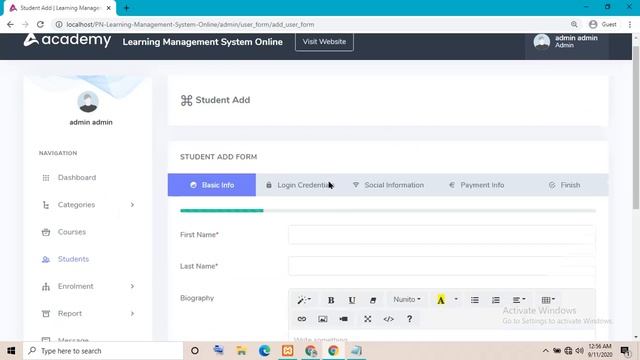This screenshot has height=360, width=640.
Task: Open the Windows Start menu
Action: pyautogui.click(x=11, y=351)
